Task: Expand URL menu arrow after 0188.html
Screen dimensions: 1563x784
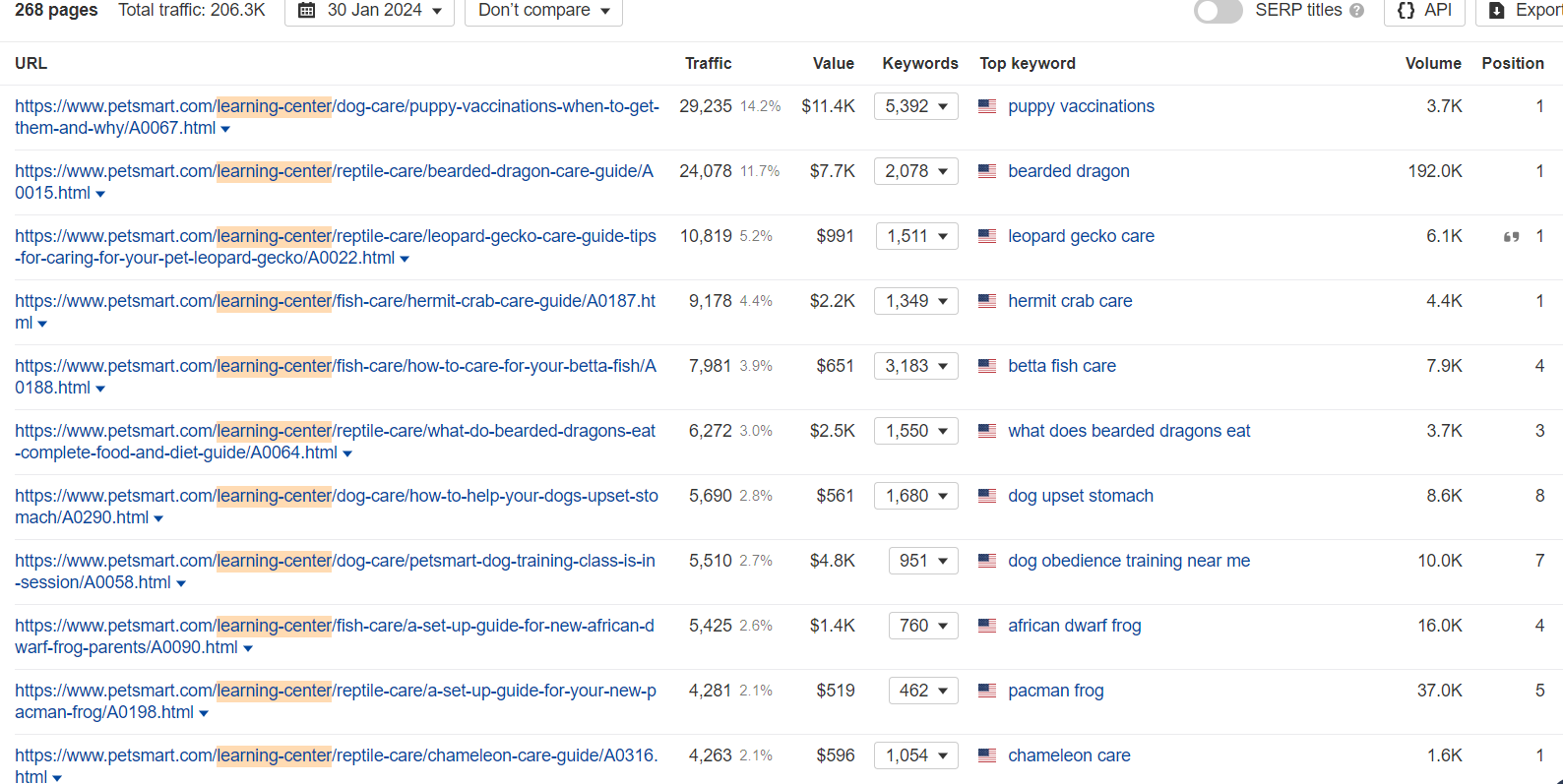Action: pos(100,390)
